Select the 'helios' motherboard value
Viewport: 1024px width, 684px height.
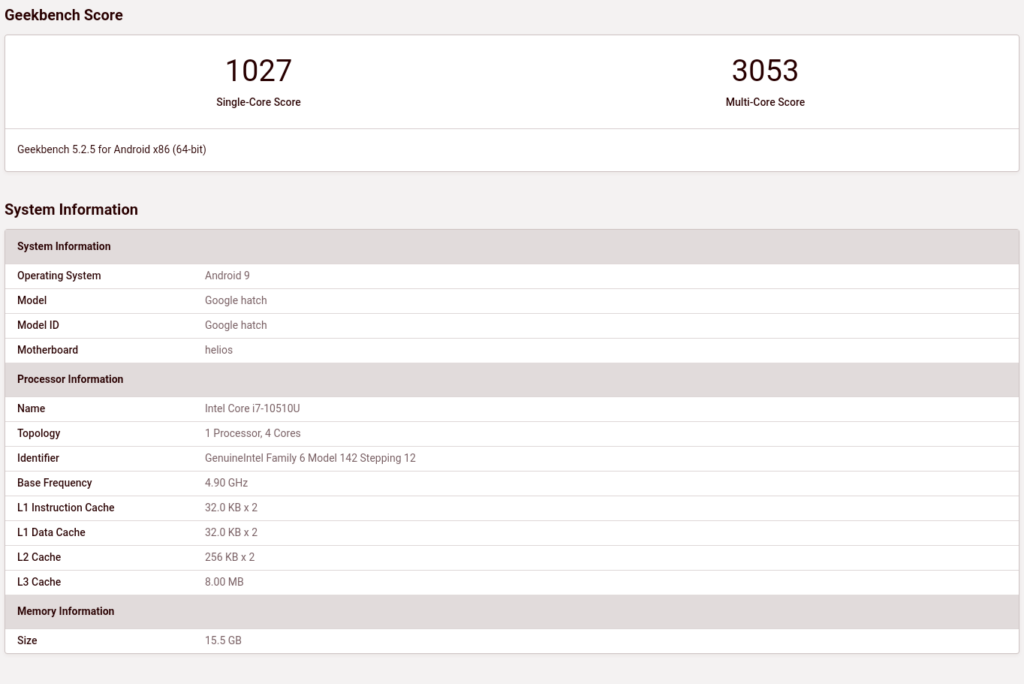[219, 350]
